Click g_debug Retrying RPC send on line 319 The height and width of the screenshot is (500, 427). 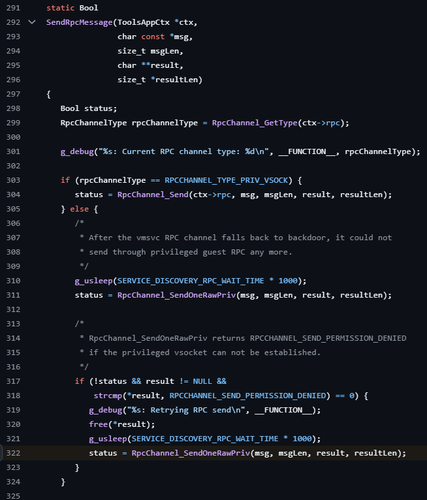point(205,410)
